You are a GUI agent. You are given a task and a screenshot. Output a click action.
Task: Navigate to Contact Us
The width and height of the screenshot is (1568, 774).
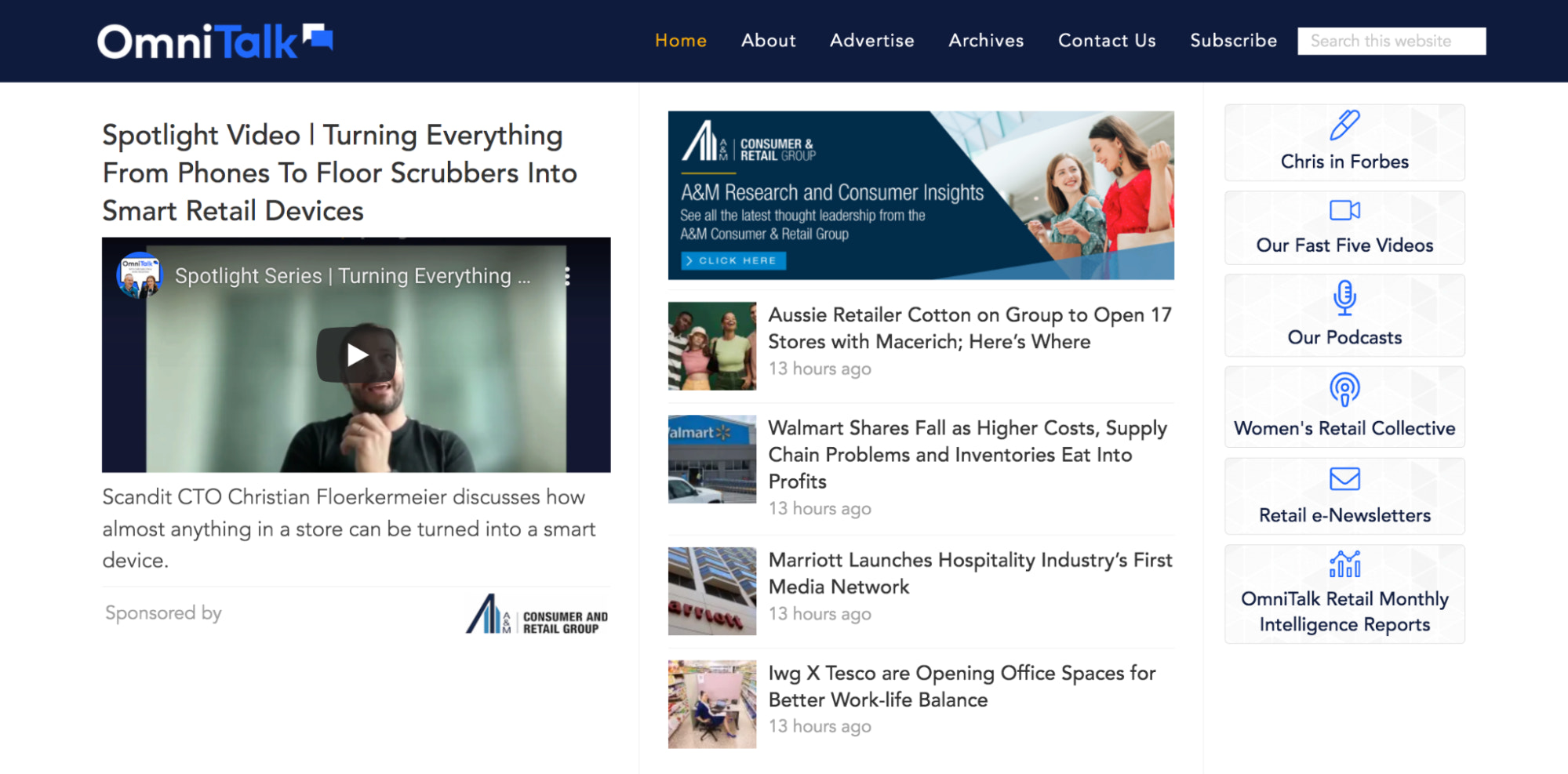click(1106, 41)
